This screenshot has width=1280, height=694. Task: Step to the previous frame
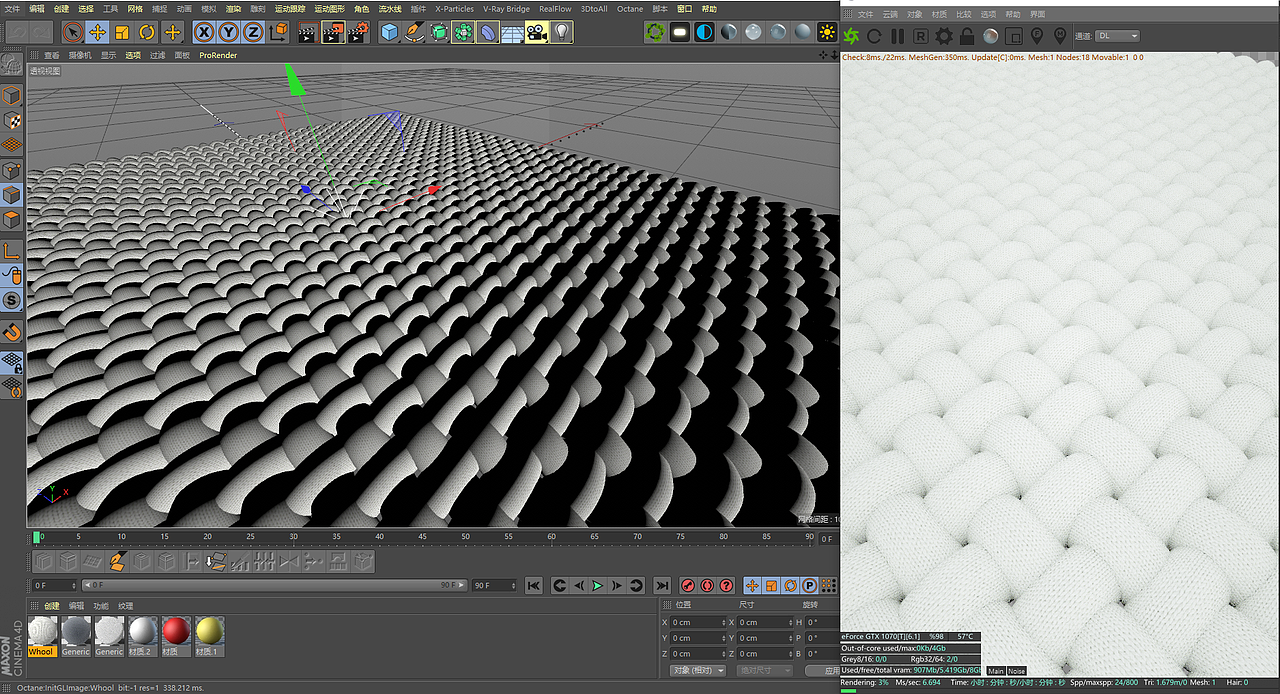point(578,585)
